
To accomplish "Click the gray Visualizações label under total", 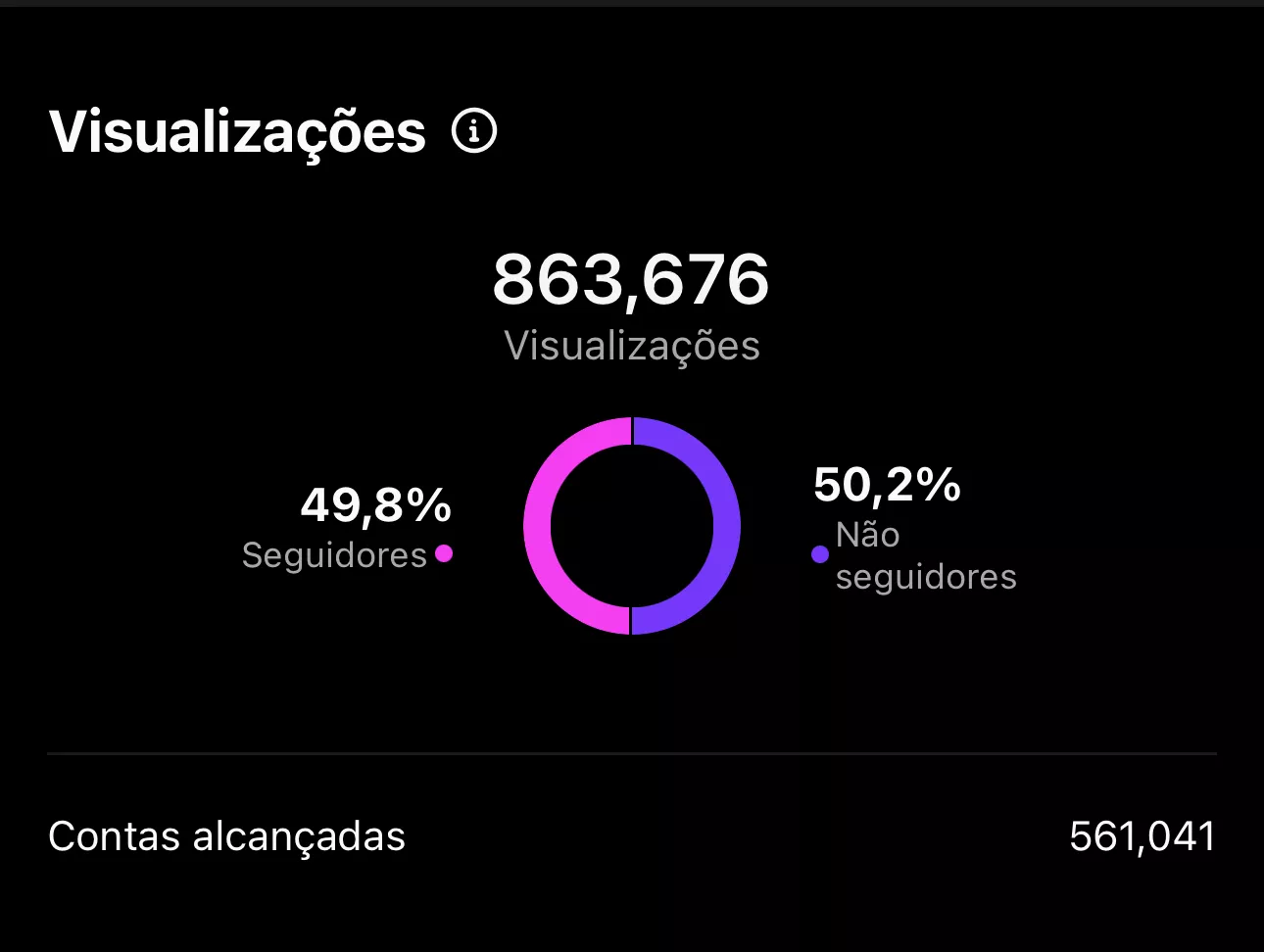I will pyautogui.click(x=631, y=346).
